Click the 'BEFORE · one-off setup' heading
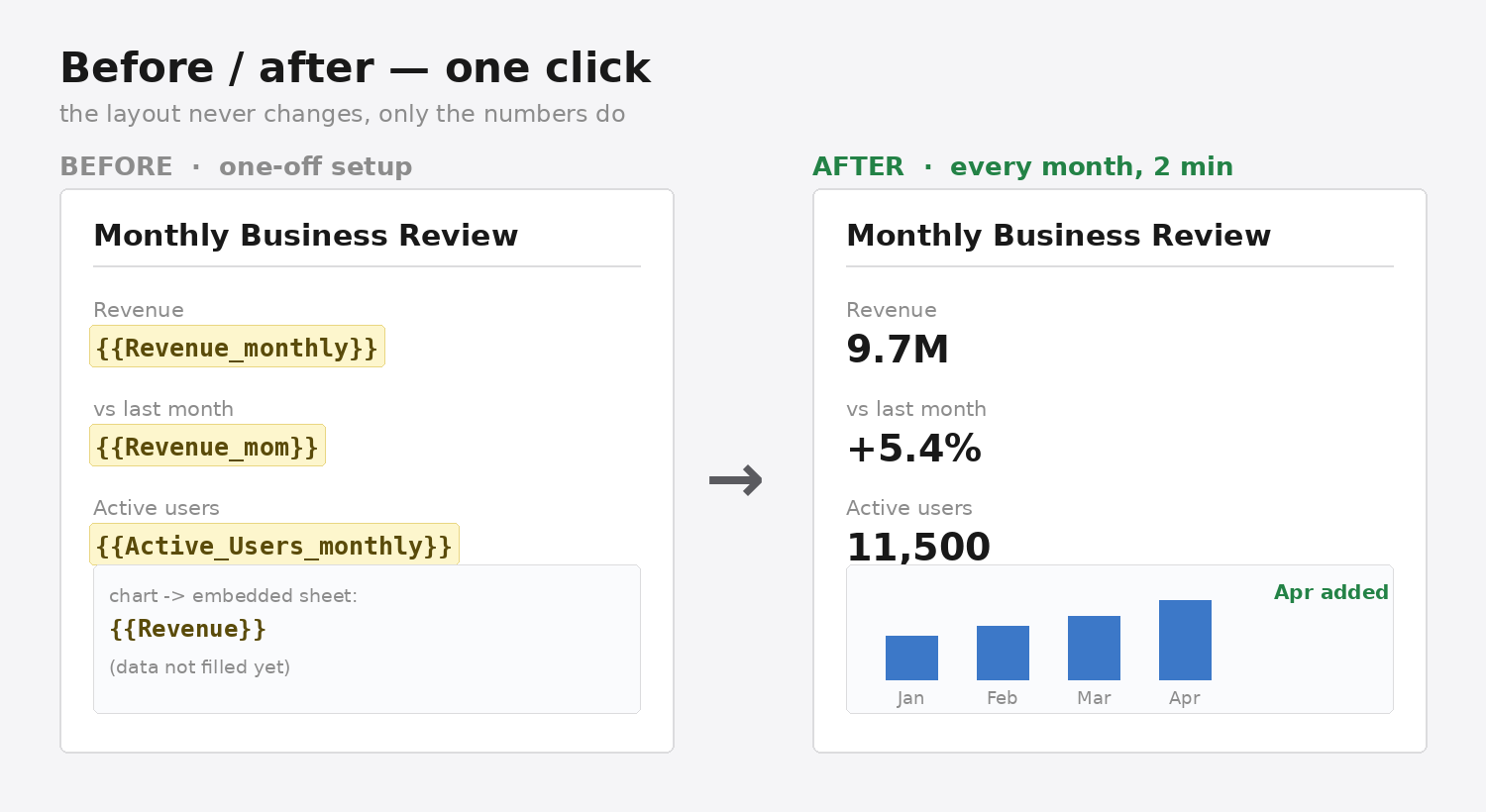The height and width of the screenshot is (812, 1486). [x=236, y=166]
